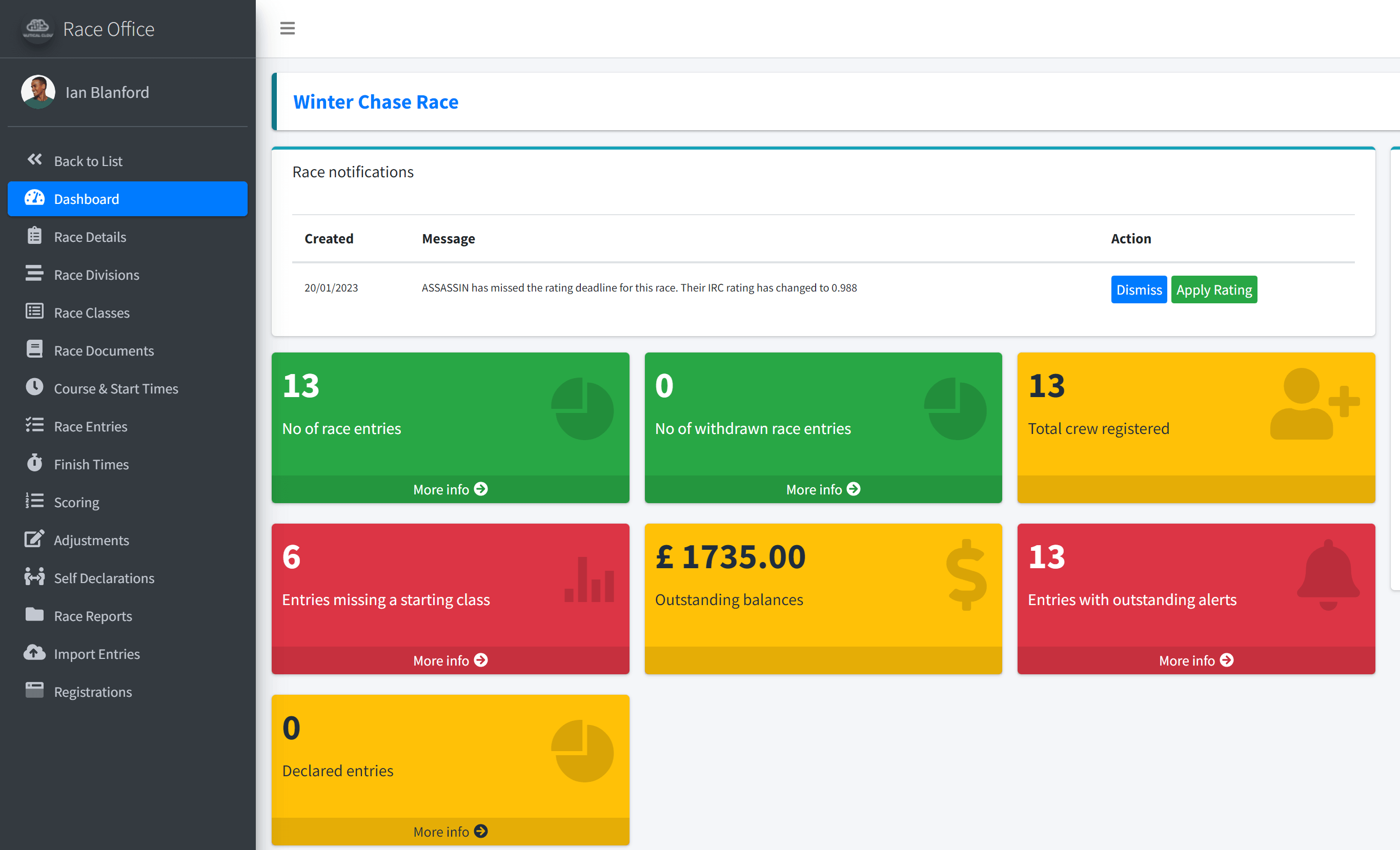Click the 'No of withdrawn race entries' label
The height and width of the screenshot is (850, 1400).
753,428
